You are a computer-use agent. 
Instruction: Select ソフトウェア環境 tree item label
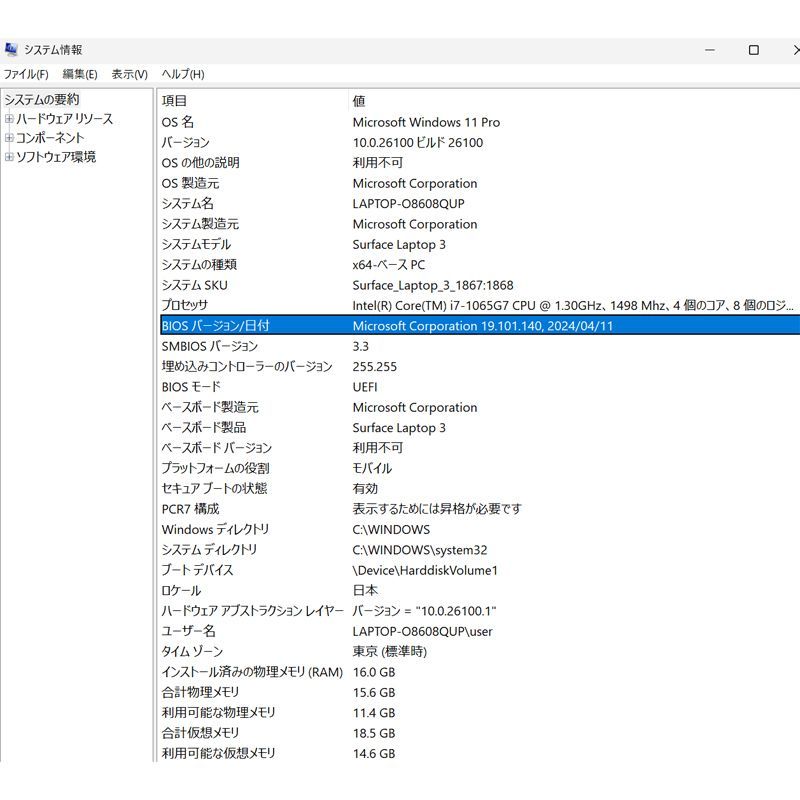point(56,157)
